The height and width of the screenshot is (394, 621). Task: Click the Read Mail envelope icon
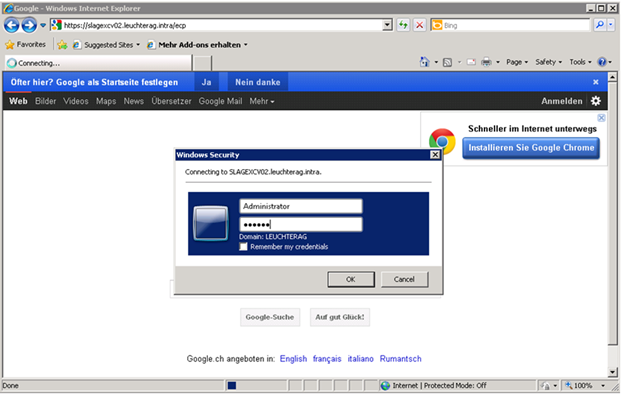[x=471, y=62]
